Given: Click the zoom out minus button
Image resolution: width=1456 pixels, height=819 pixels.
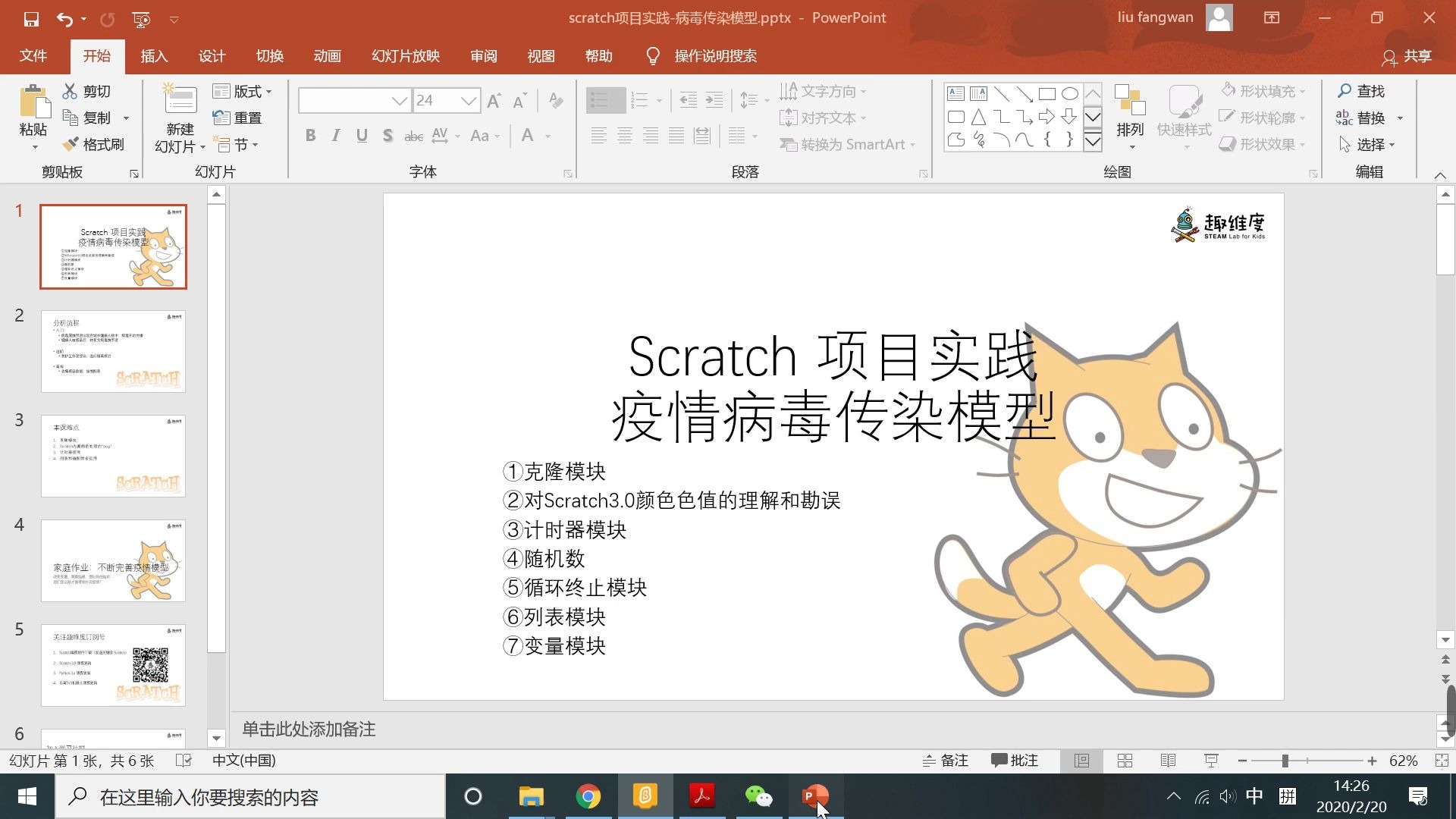Looking at the screenshot, I should coord(1242,761).
